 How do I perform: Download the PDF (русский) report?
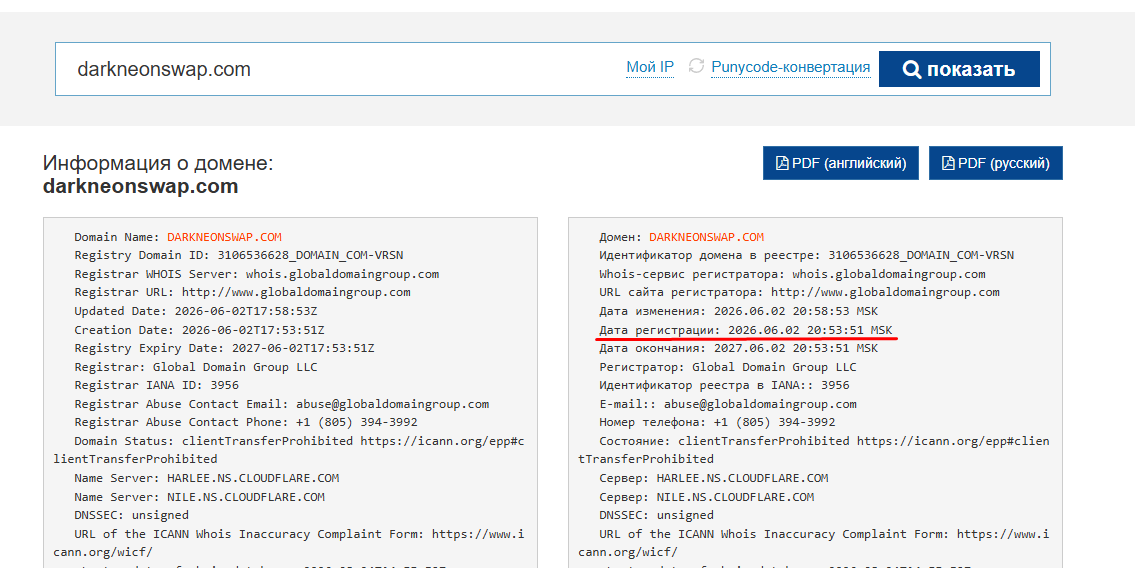[x=995, y=163]
